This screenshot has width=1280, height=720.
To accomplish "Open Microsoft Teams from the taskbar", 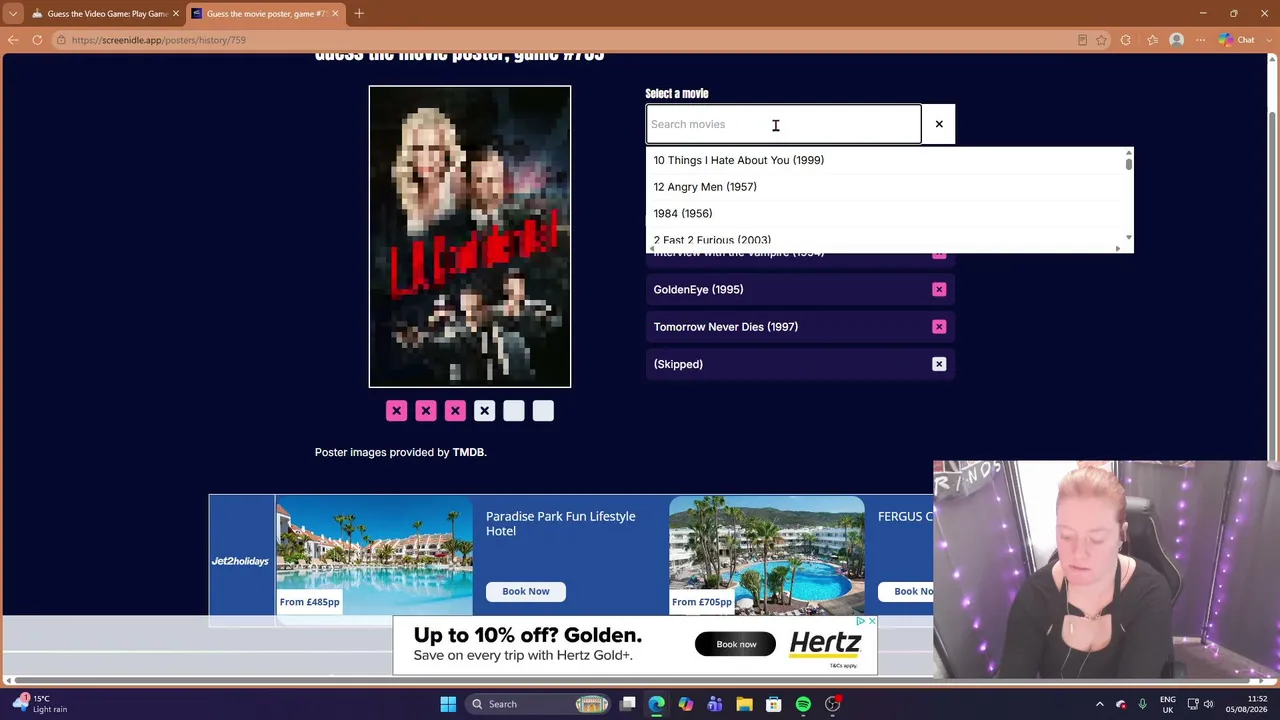I will [715, 704].
